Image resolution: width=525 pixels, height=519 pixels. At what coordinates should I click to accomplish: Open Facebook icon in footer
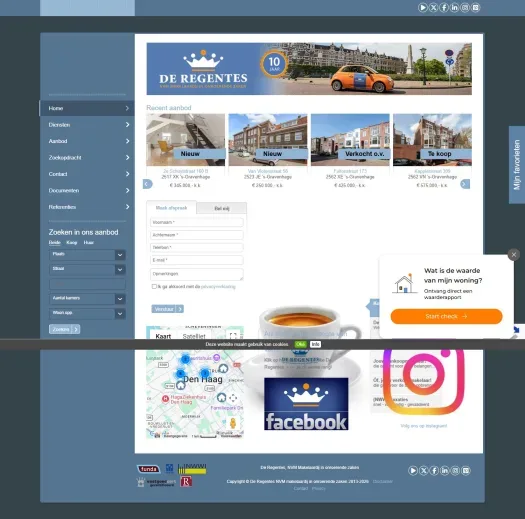click(x=434, y=470)
